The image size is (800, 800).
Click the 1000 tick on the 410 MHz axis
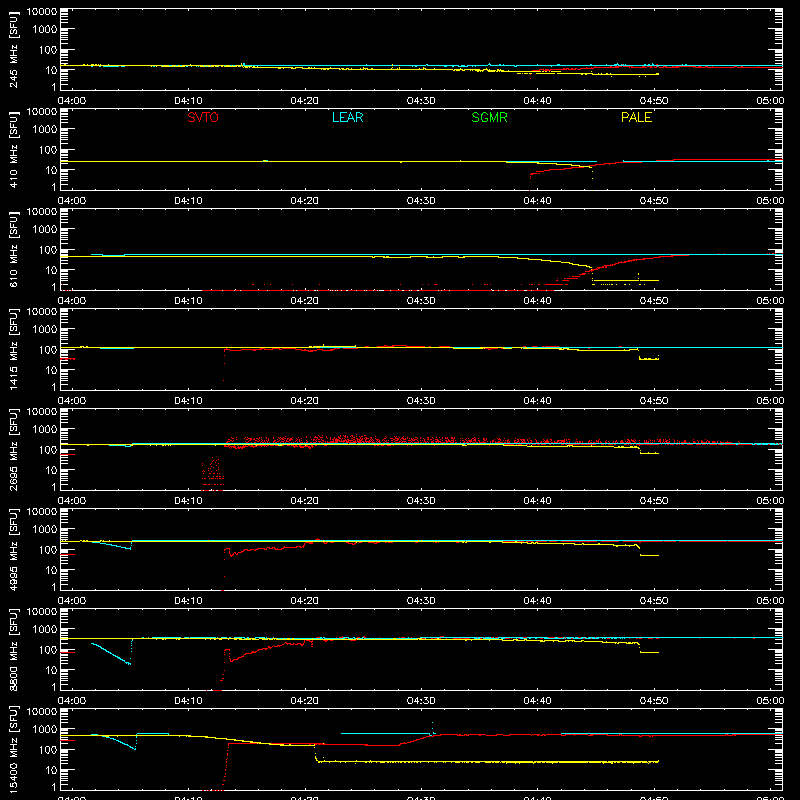45,130
